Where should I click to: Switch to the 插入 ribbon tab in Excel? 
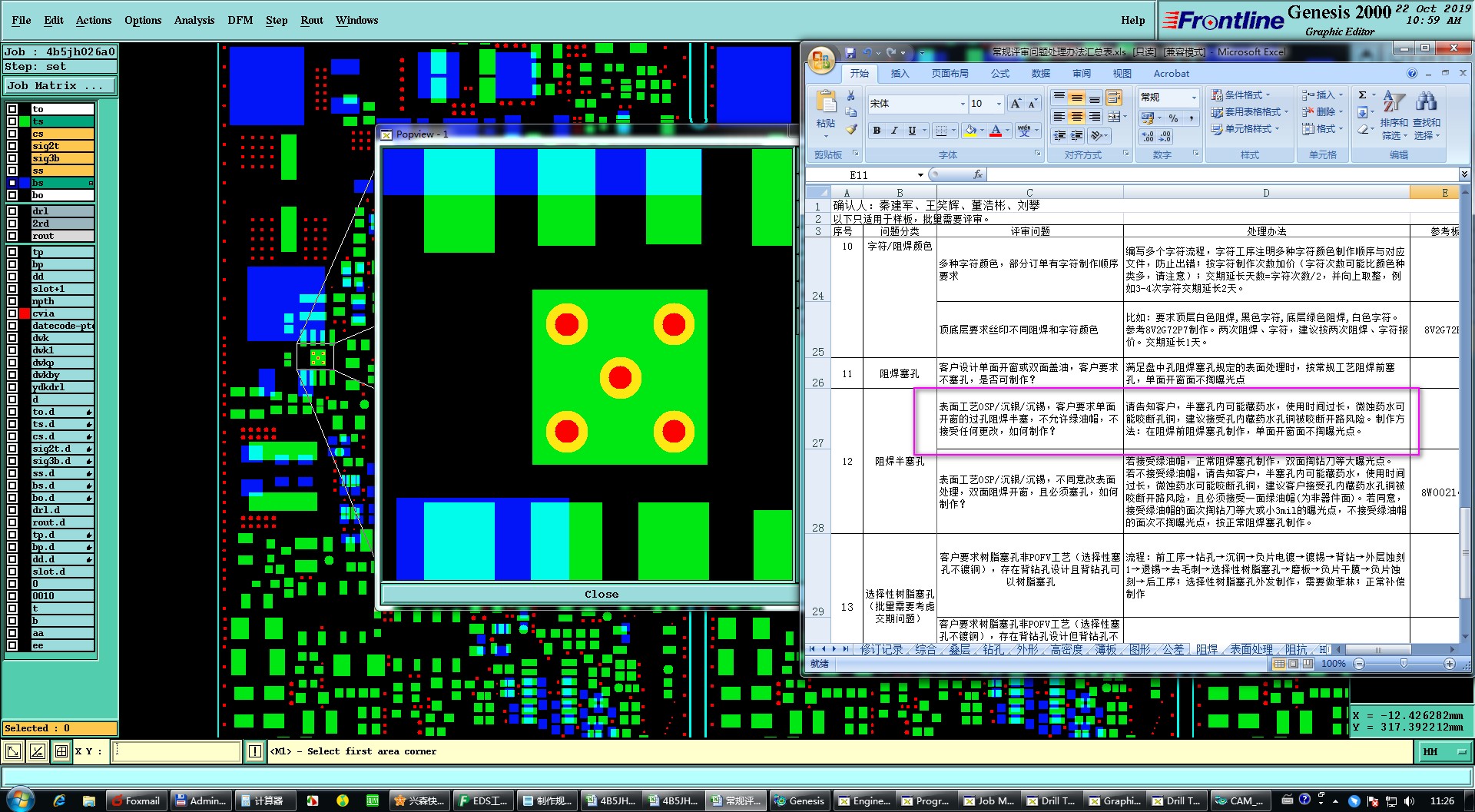tap(900, 74)
